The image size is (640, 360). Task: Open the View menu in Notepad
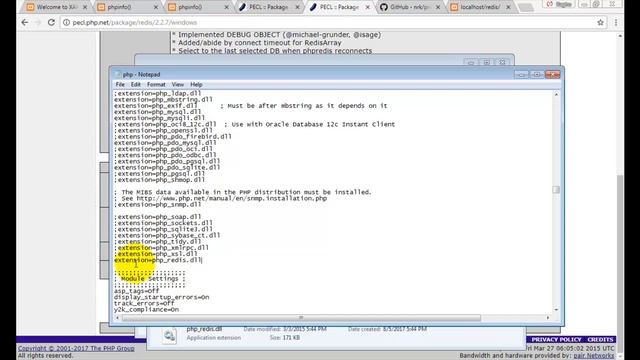click(178, 84)
